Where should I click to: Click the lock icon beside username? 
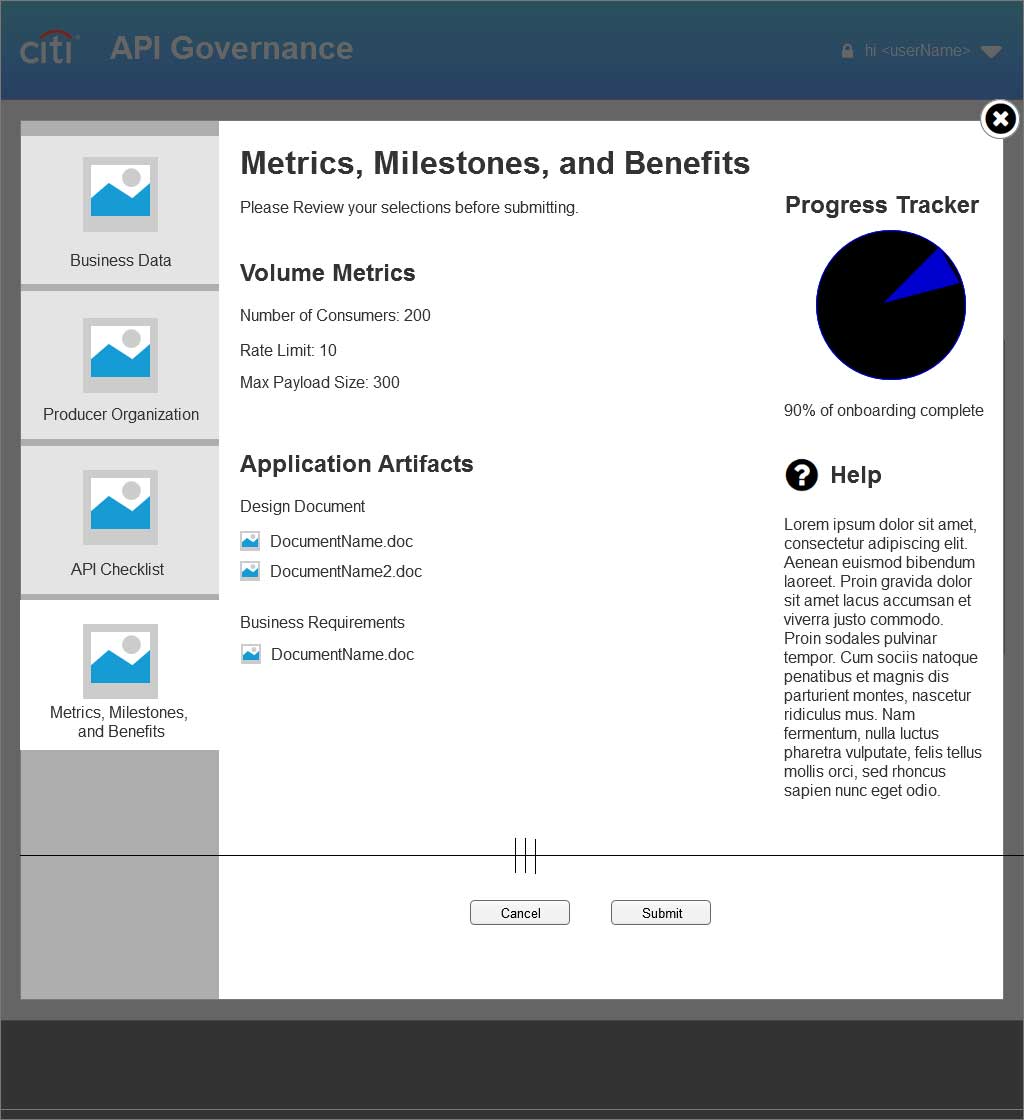[847, 51]
